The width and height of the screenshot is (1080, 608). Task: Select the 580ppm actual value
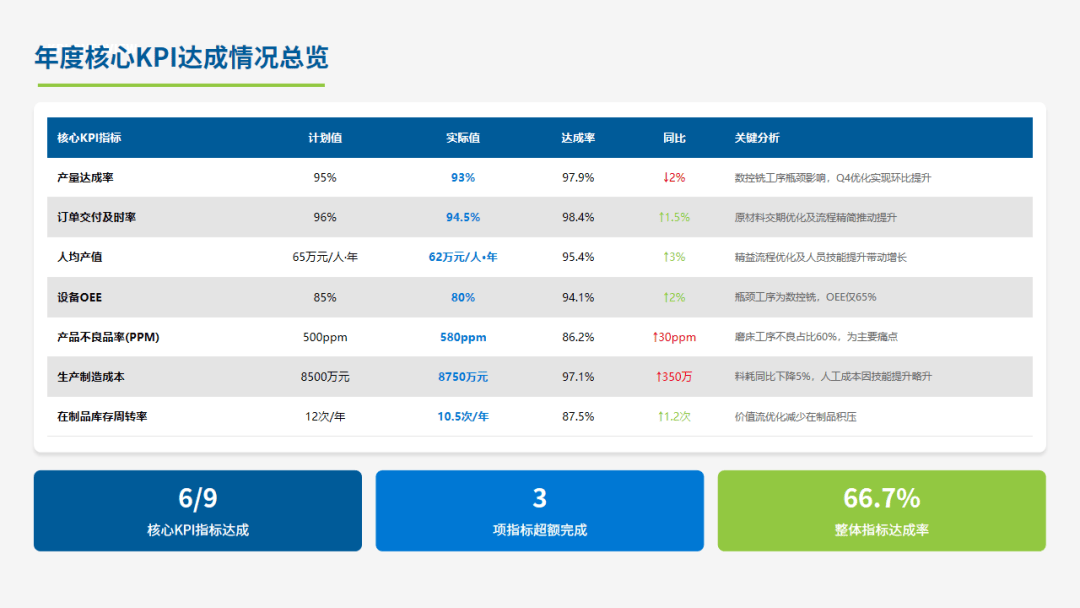click(463, 337)
